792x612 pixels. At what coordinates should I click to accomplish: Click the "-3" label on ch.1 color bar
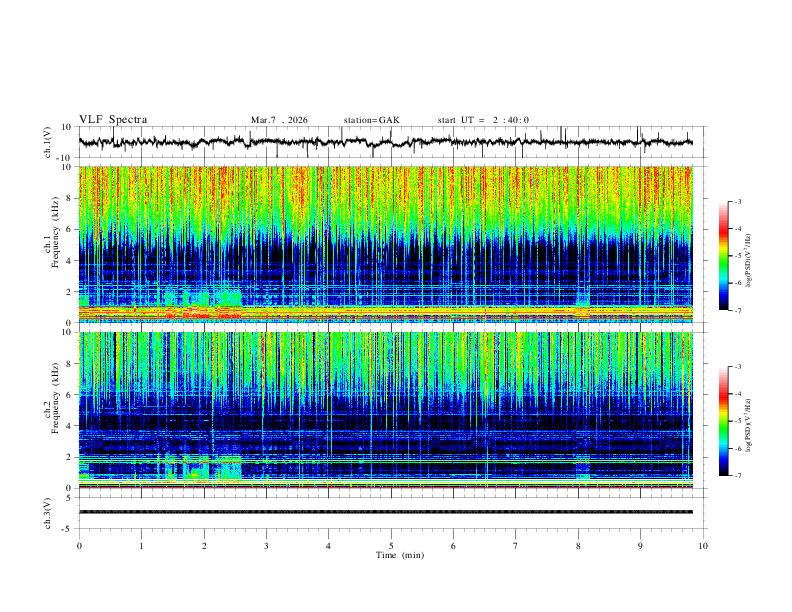tap(737, 201)
